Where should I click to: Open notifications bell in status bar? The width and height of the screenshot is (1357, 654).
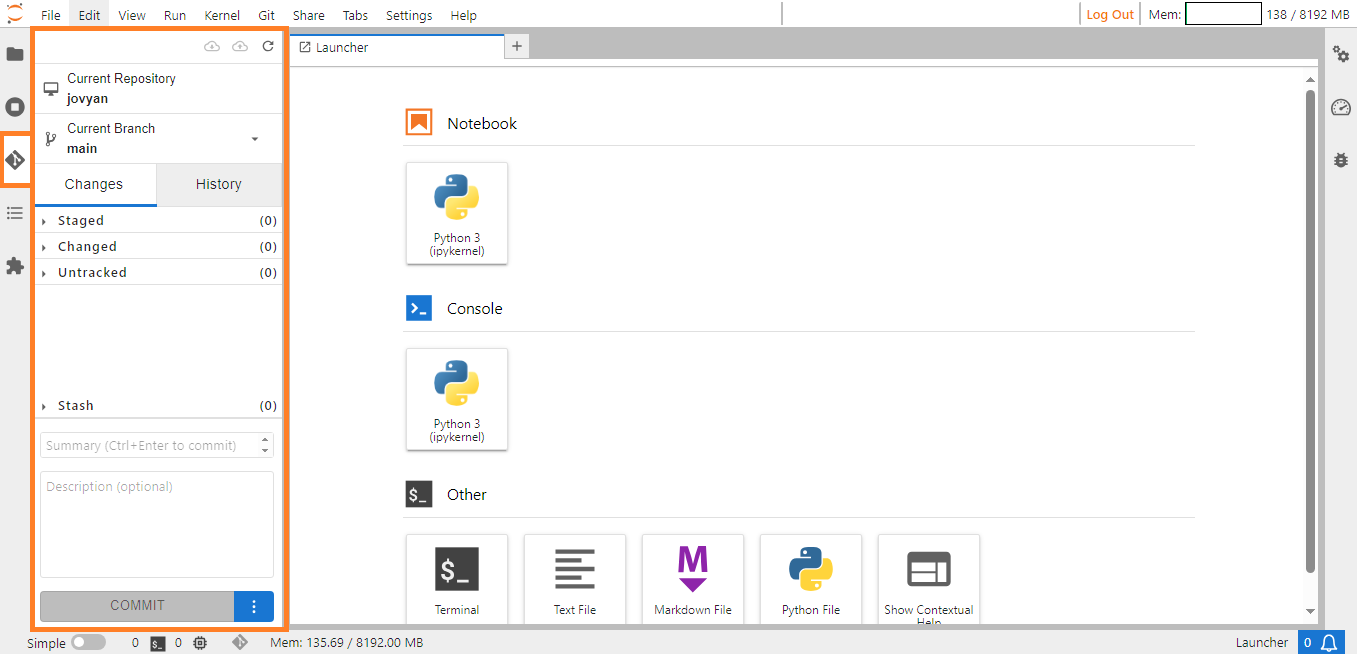[x=1330, y=642]
